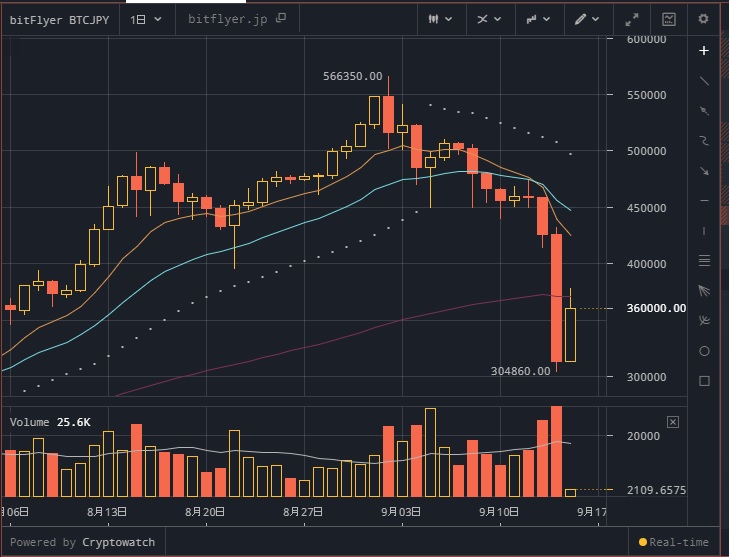Click the 8月13日 date label
The height and width of the screenshot is (557, 729).
(107, 512)
